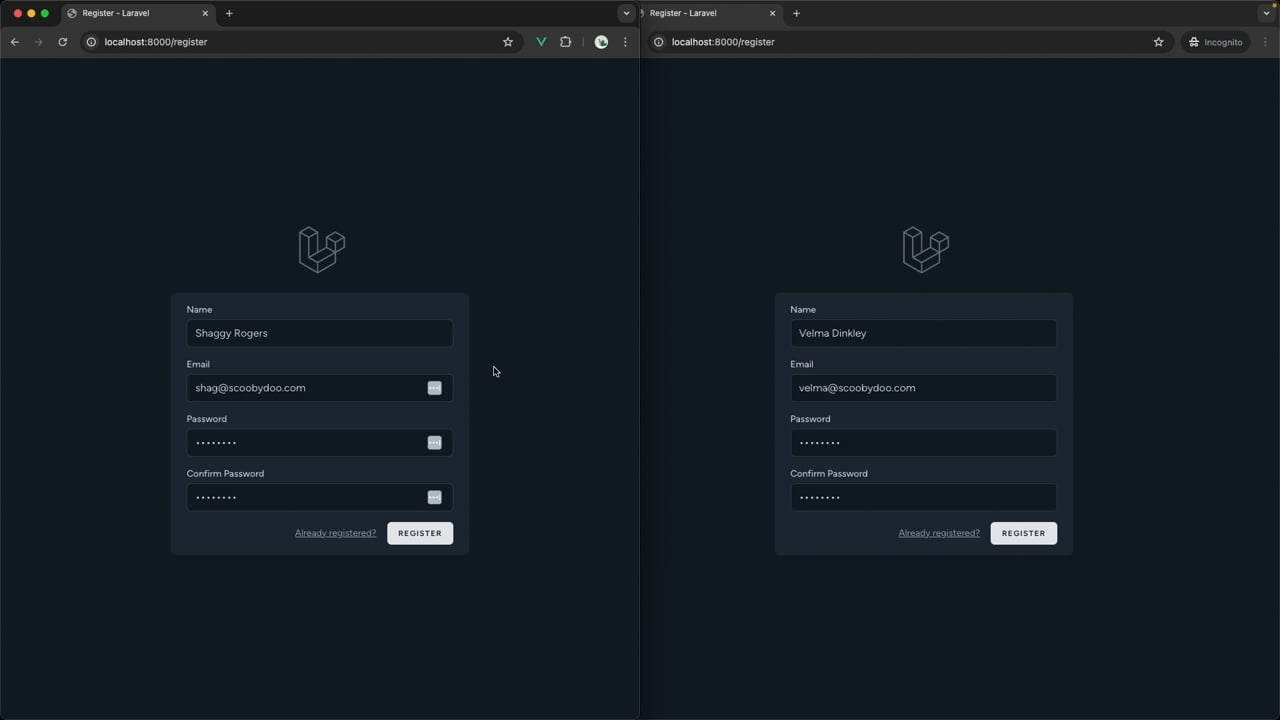Open the extensions puzzle-piece menu

[566, 42]
